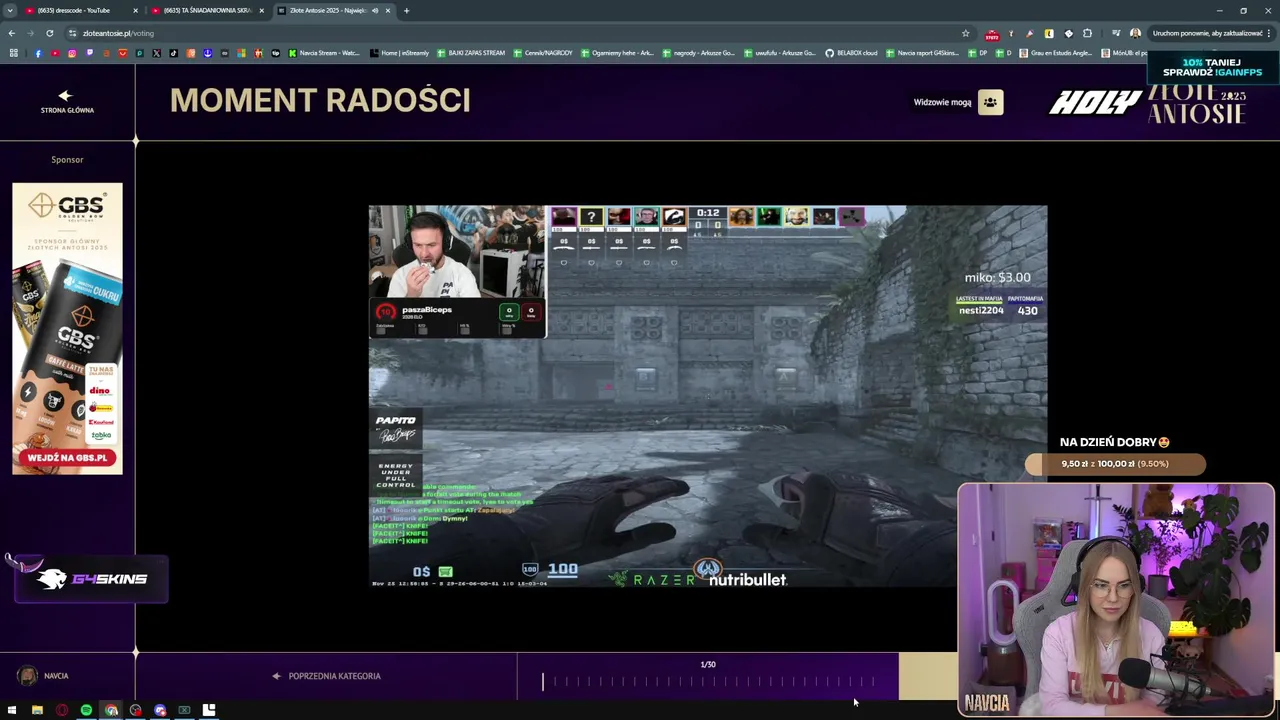The width and height of the screenshot is (1280, 720).
Task: Open the Twitch bookmark icon
Action: click(x=89, y=53)
